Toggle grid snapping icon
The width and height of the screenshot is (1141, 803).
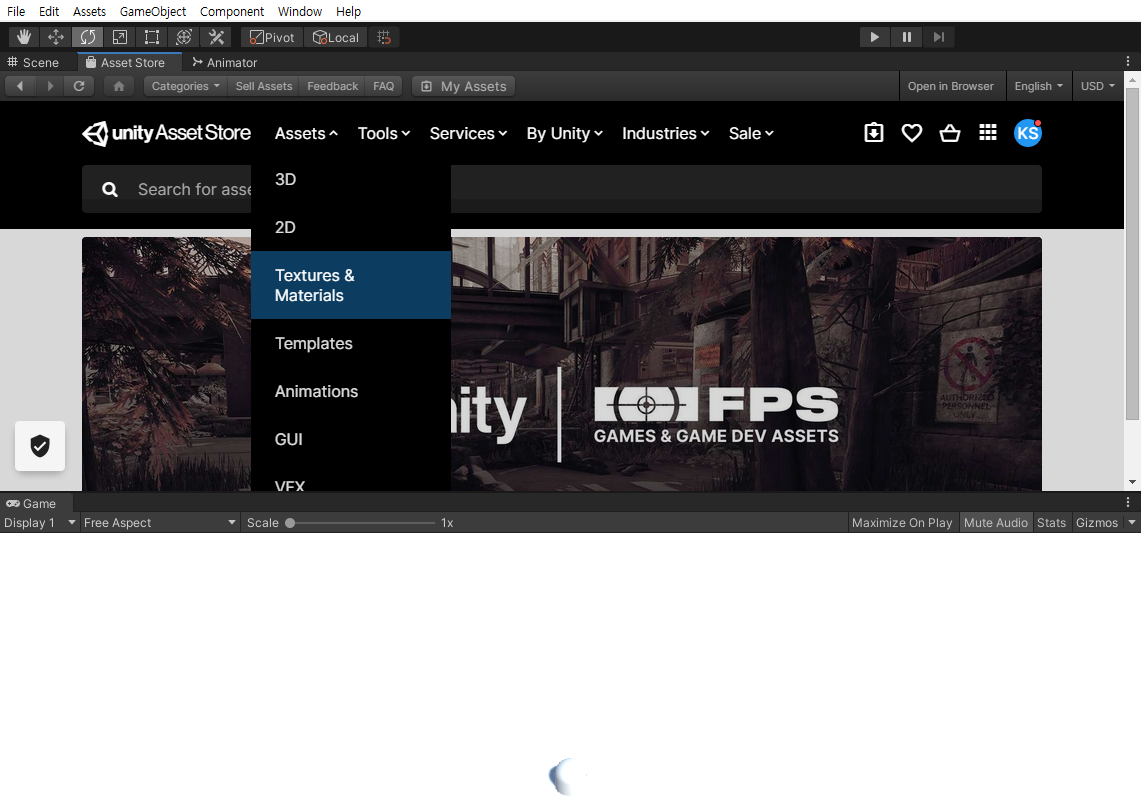(384, 37)
